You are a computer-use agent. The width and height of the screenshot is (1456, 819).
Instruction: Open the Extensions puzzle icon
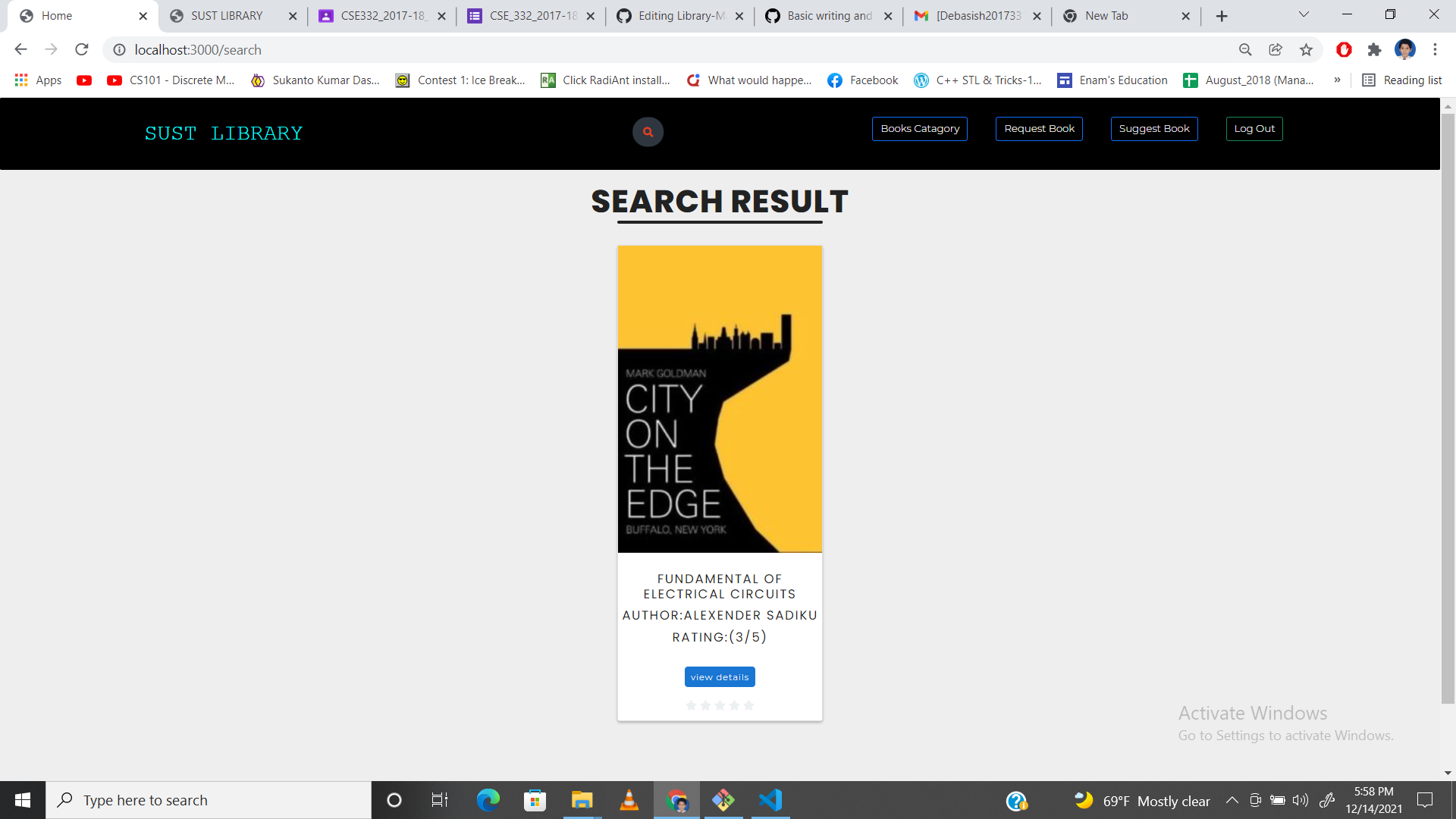click(1374, 50)
